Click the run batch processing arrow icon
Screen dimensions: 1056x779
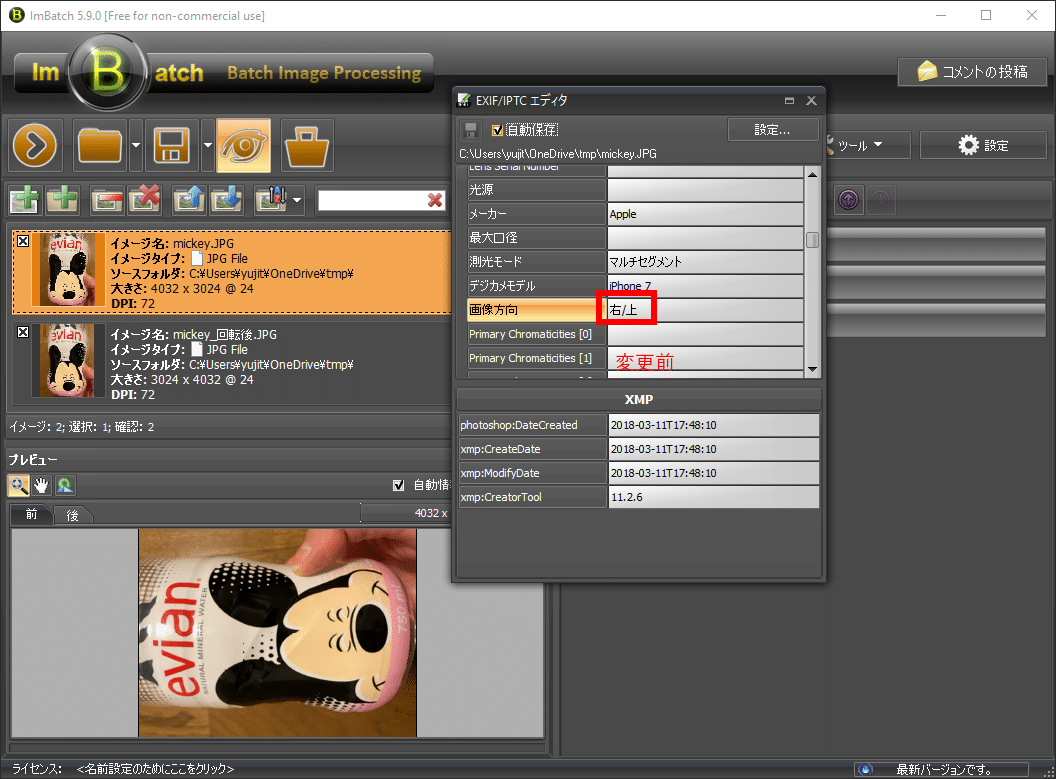(37, 146)
